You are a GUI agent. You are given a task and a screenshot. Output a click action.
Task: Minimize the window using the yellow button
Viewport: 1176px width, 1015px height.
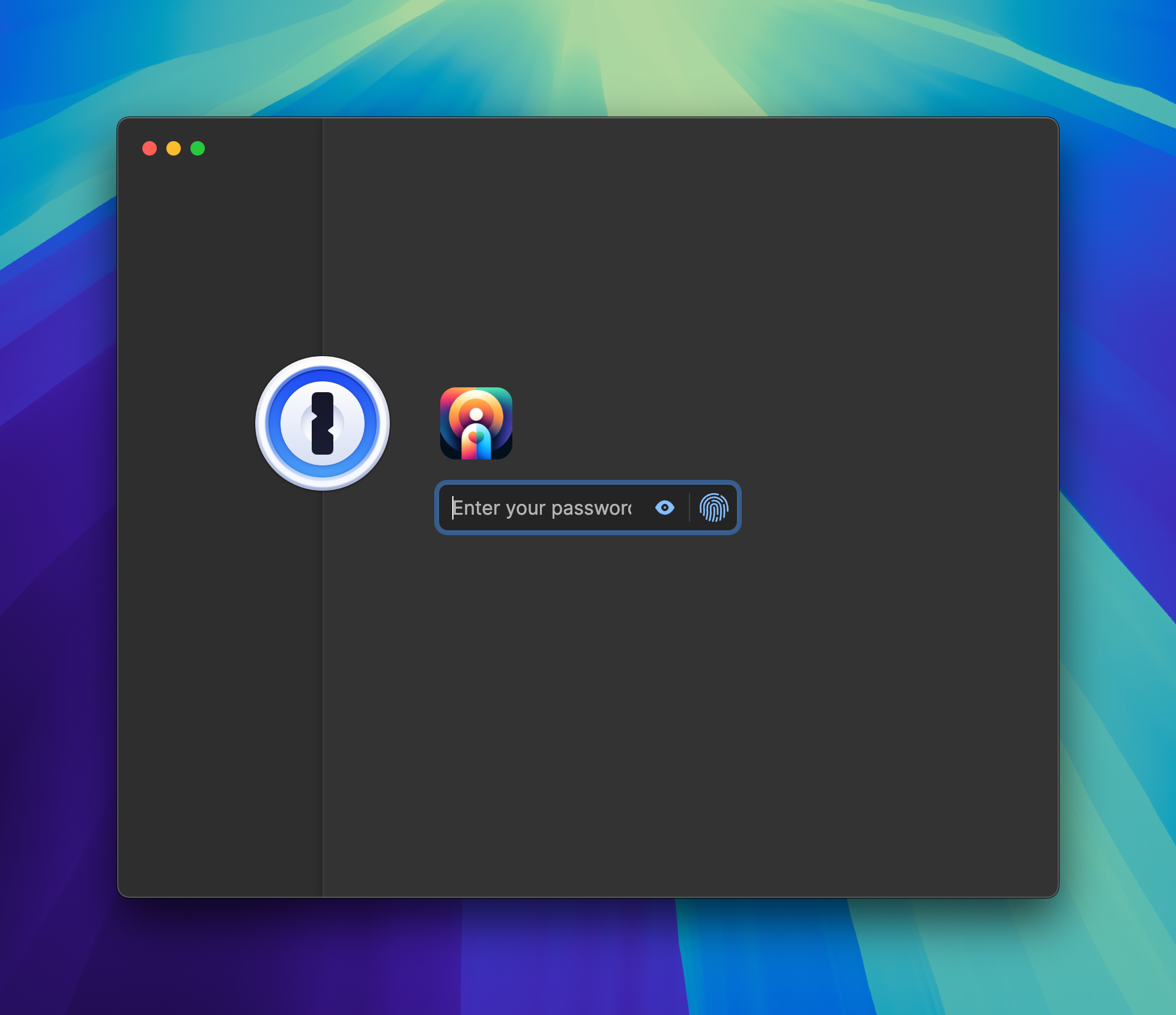click(x=174, y=148)
